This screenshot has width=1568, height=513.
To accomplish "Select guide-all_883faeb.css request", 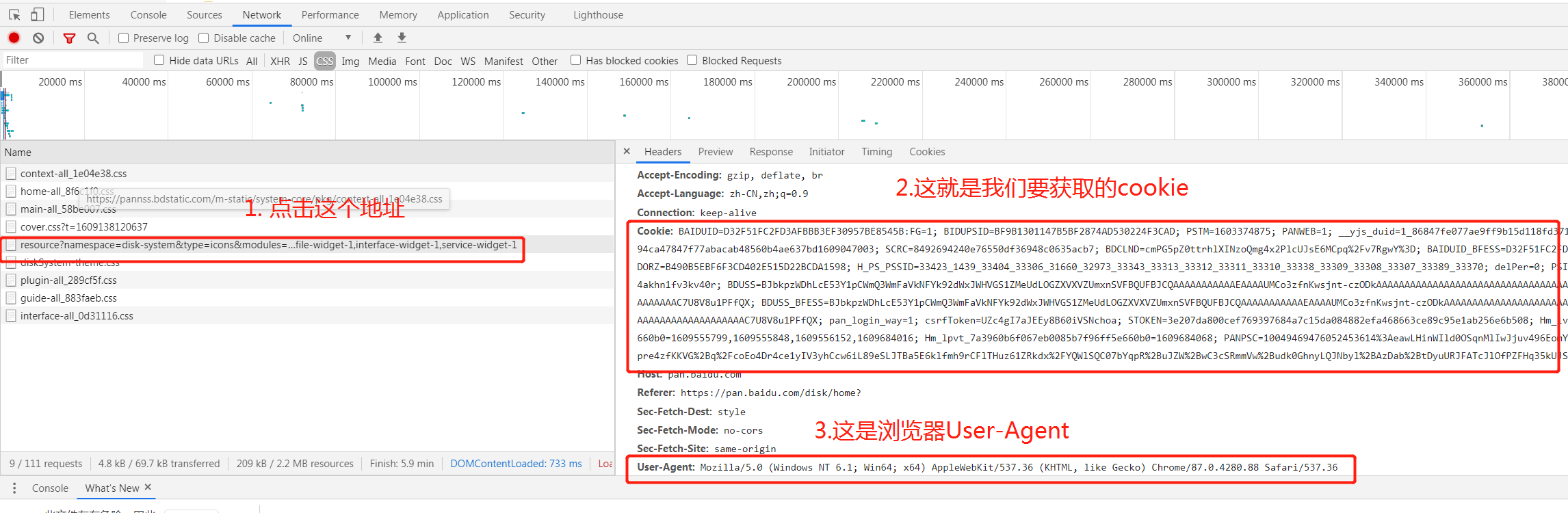I will point(307,298).
